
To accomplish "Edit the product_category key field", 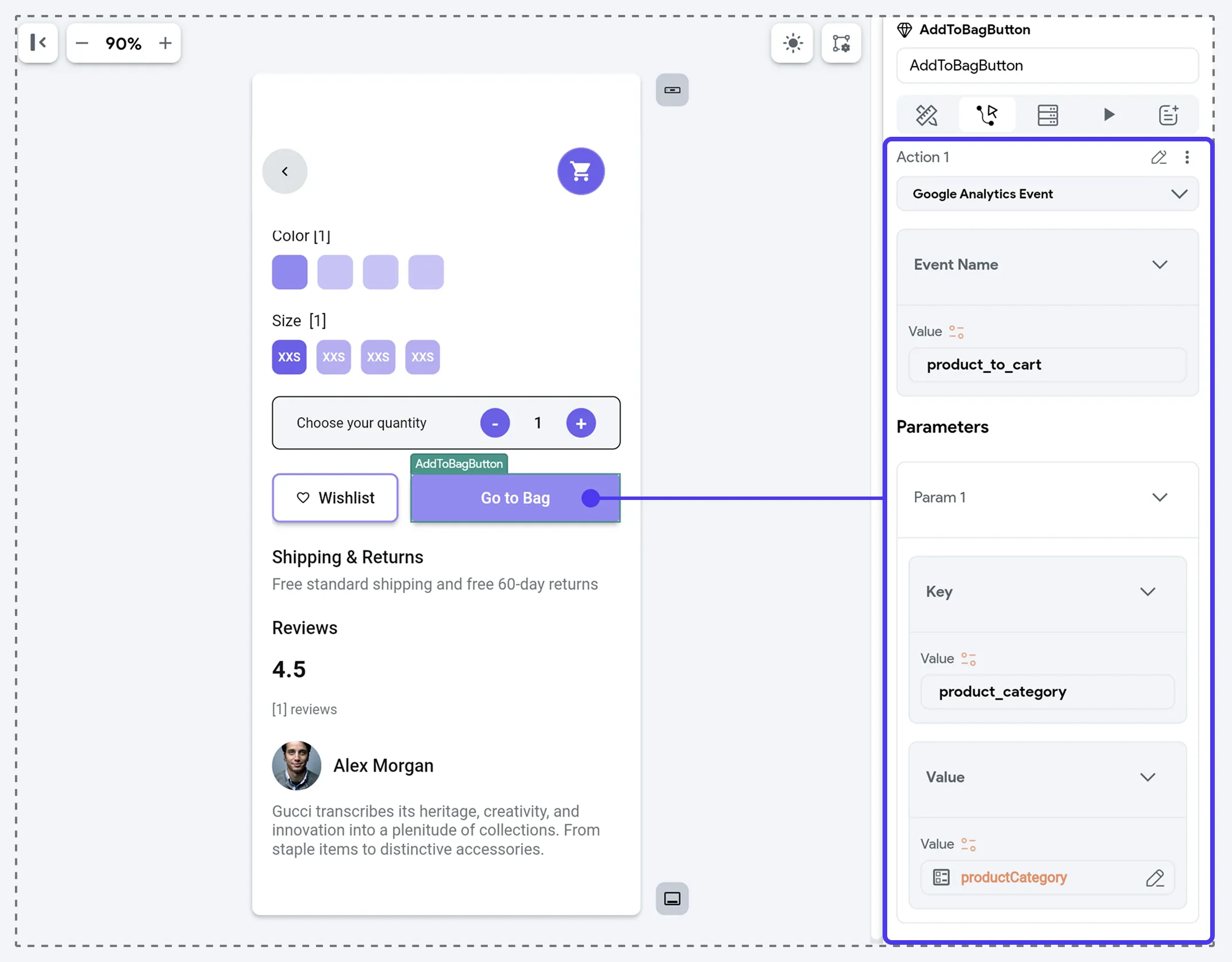I will pos(1047,691).
